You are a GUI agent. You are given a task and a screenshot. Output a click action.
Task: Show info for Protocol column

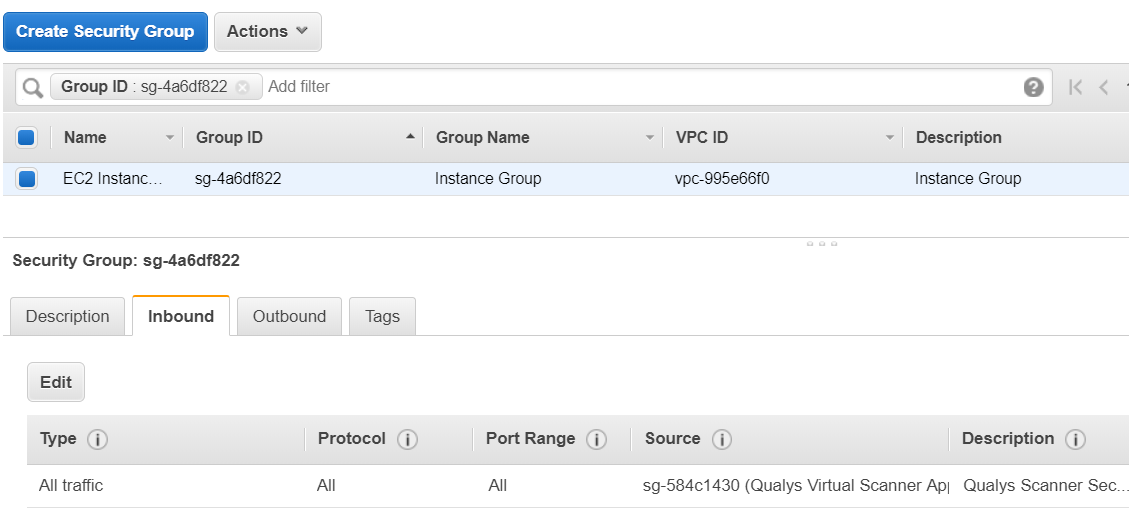[408, 439]
